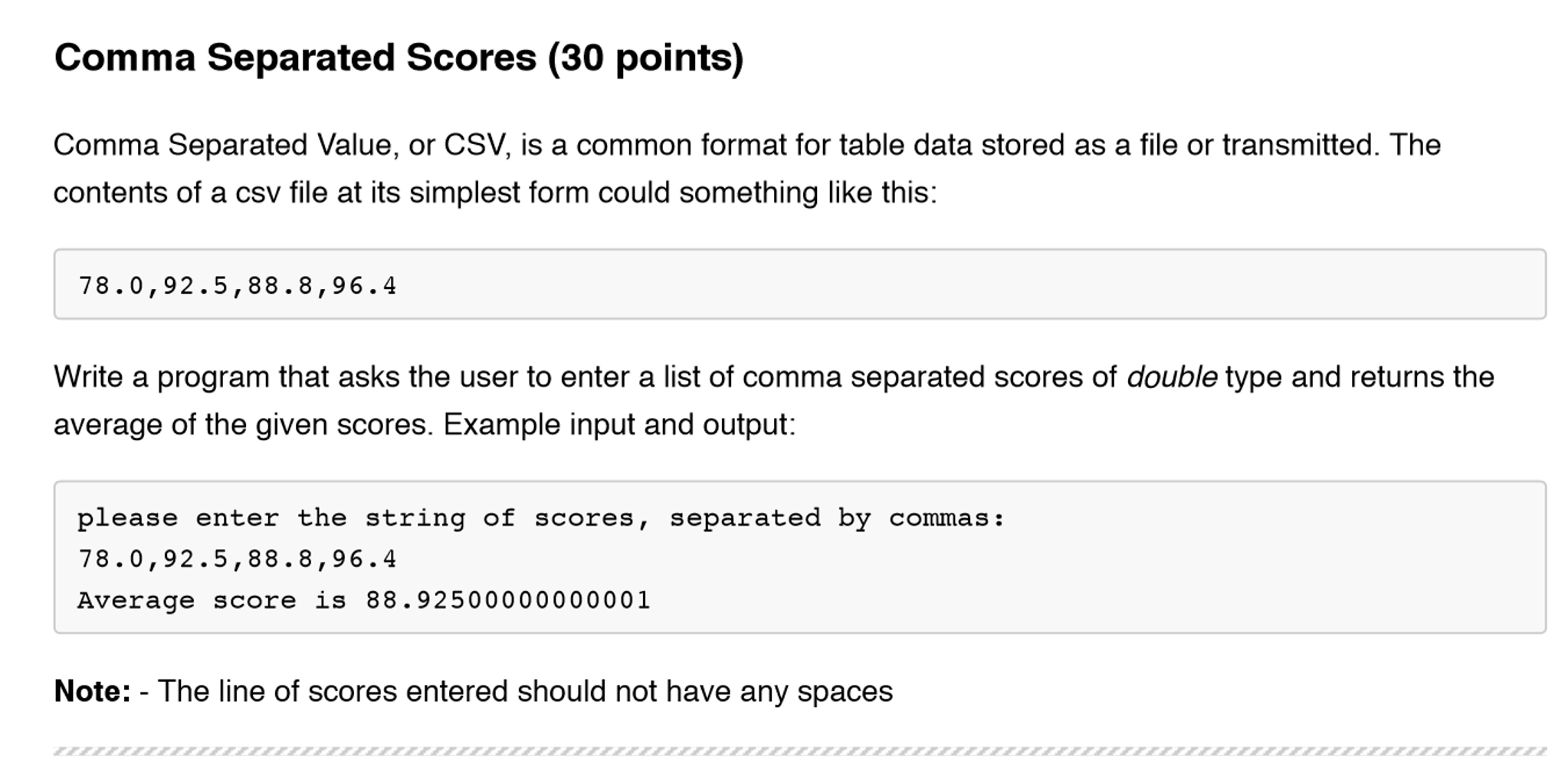
Task: Click the dashed divider line at the bottom
Action: (799, 751)
